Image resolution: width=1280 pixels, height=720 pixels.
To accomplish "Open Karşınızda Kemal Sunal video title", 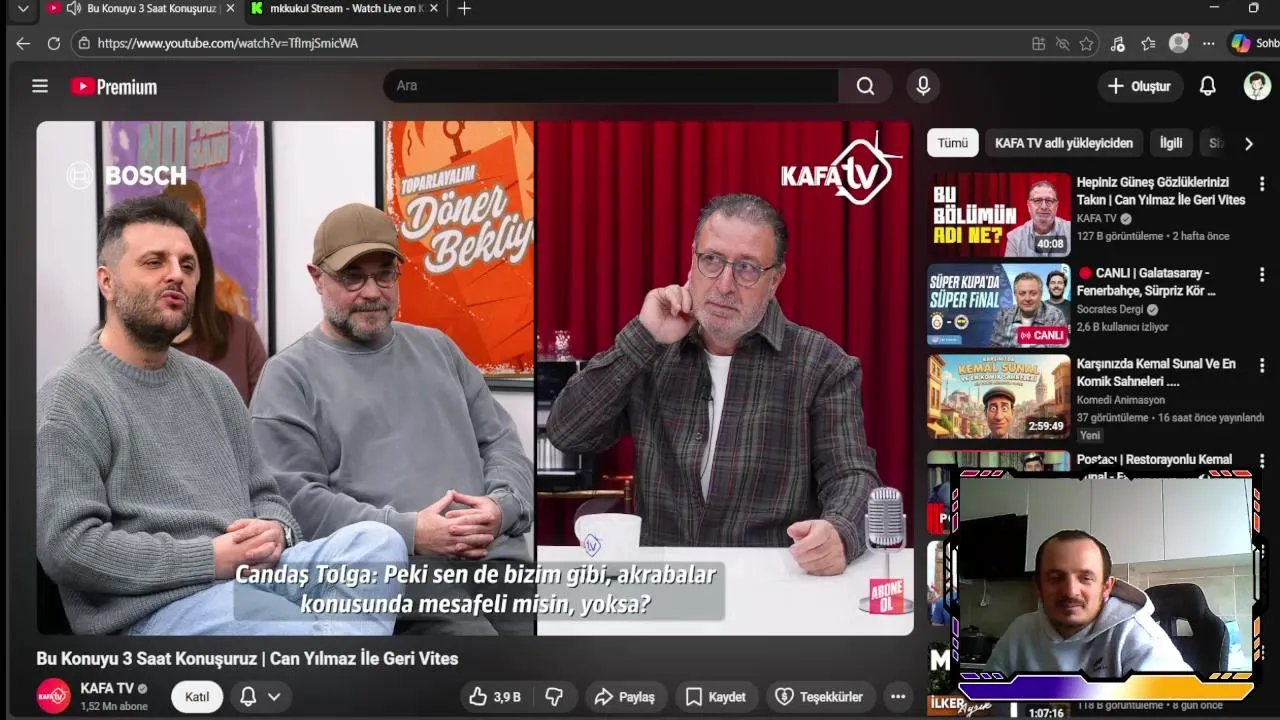I will (1156, 372).
